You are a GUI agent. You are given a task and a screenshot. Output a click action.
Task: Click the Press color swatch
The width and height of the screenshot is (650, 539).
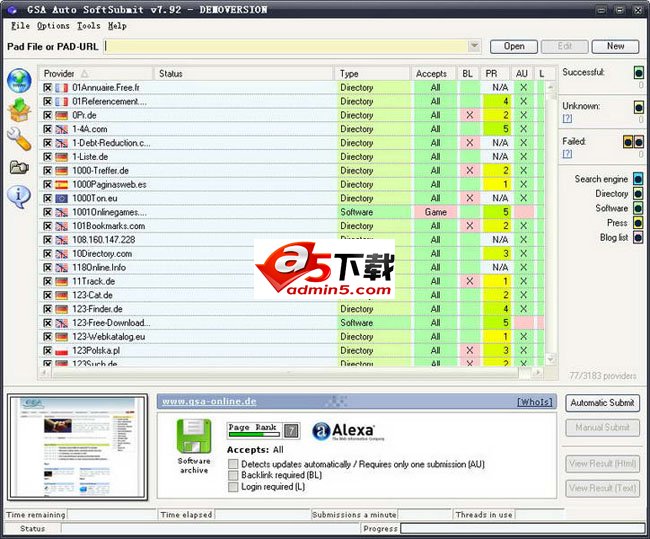[x=638, y=223]
